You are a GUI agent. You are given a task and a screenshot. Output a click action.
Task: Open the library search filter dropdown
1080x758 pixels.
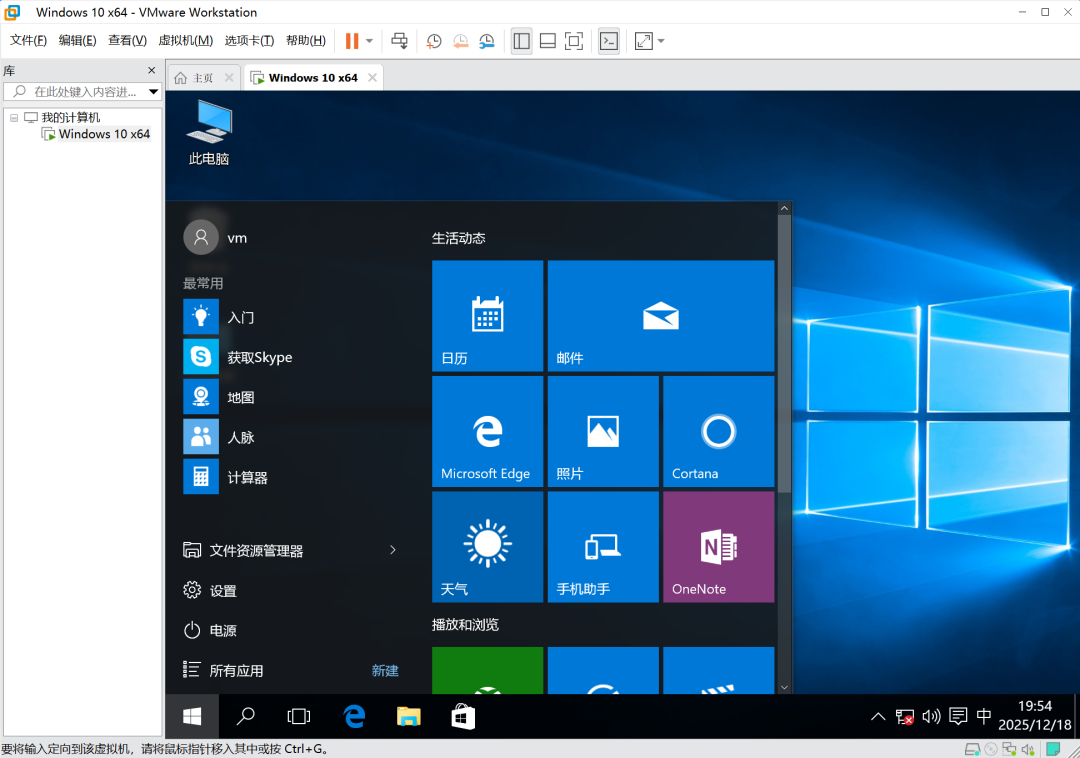pos(154,92)
